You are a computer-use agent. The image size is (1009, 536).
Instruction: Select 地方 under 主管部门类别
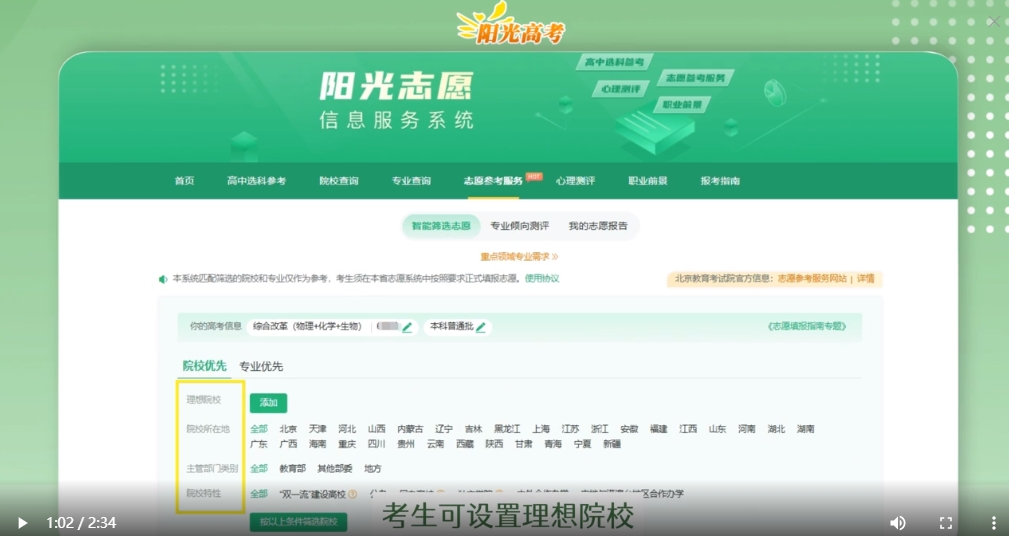tap(373, 468)
